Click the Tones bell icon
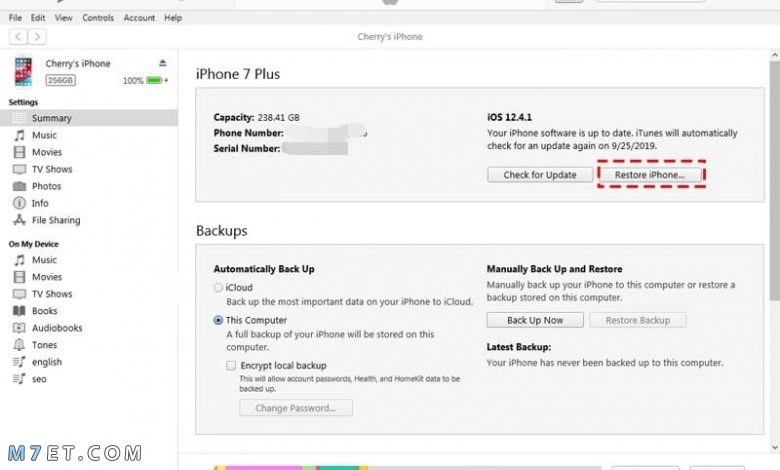Viewport: 780px width, 470px height. pos(19,345)
